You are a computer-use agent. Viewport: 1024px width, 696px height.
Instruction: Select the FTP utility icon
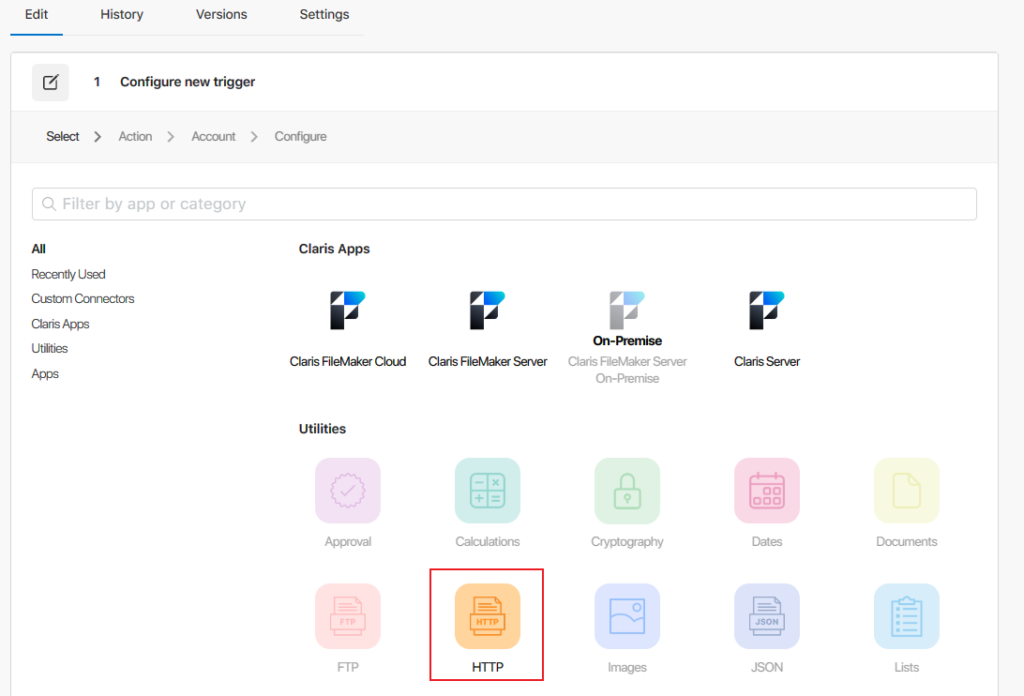tap(348, 616)
